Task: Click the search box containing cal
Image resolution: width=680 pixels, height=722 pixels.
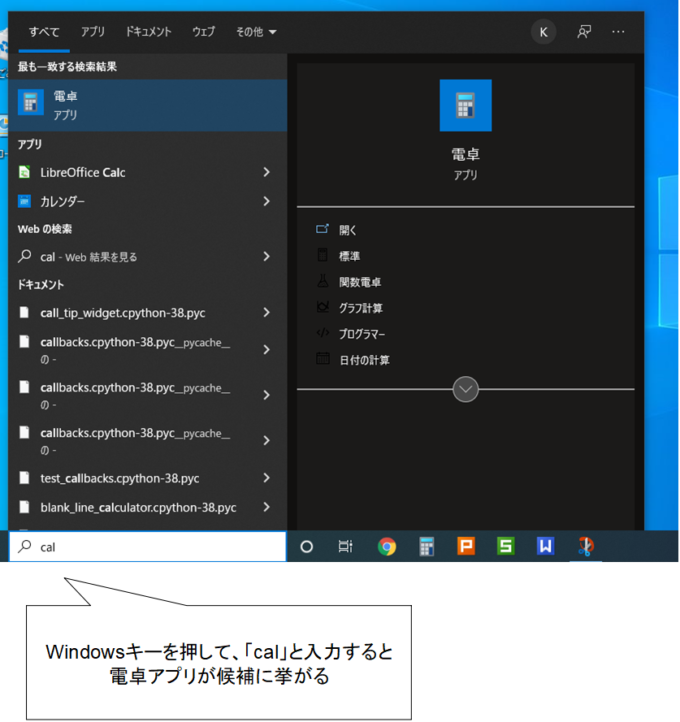Action: click(x=148, y=547)
